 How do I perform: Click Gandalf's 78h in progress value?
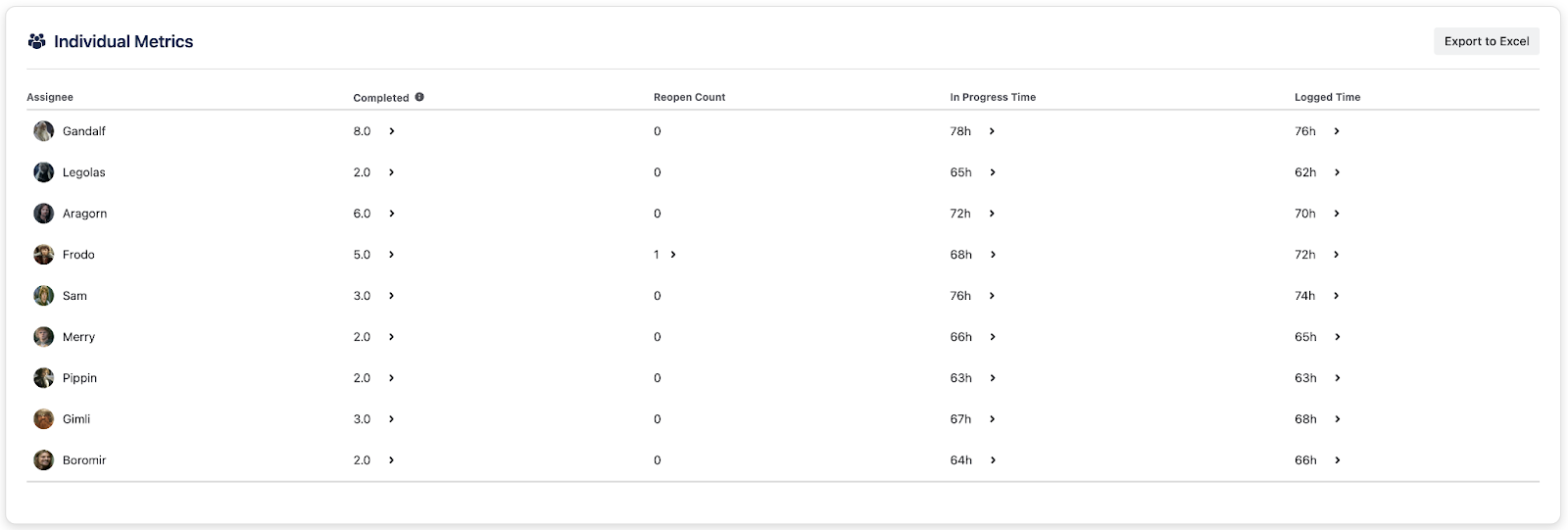tap(960, 131)
